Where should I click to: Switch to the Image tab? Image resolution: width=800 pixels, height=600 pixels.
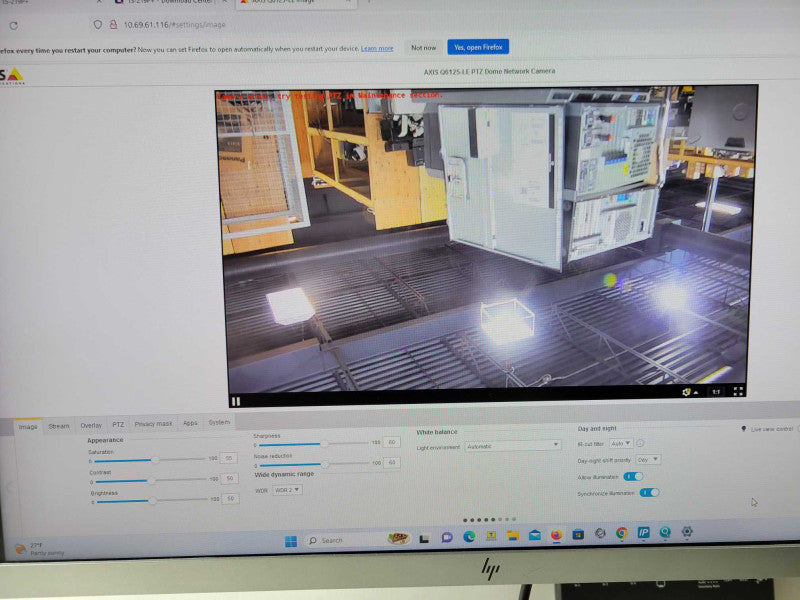[28, 427]
